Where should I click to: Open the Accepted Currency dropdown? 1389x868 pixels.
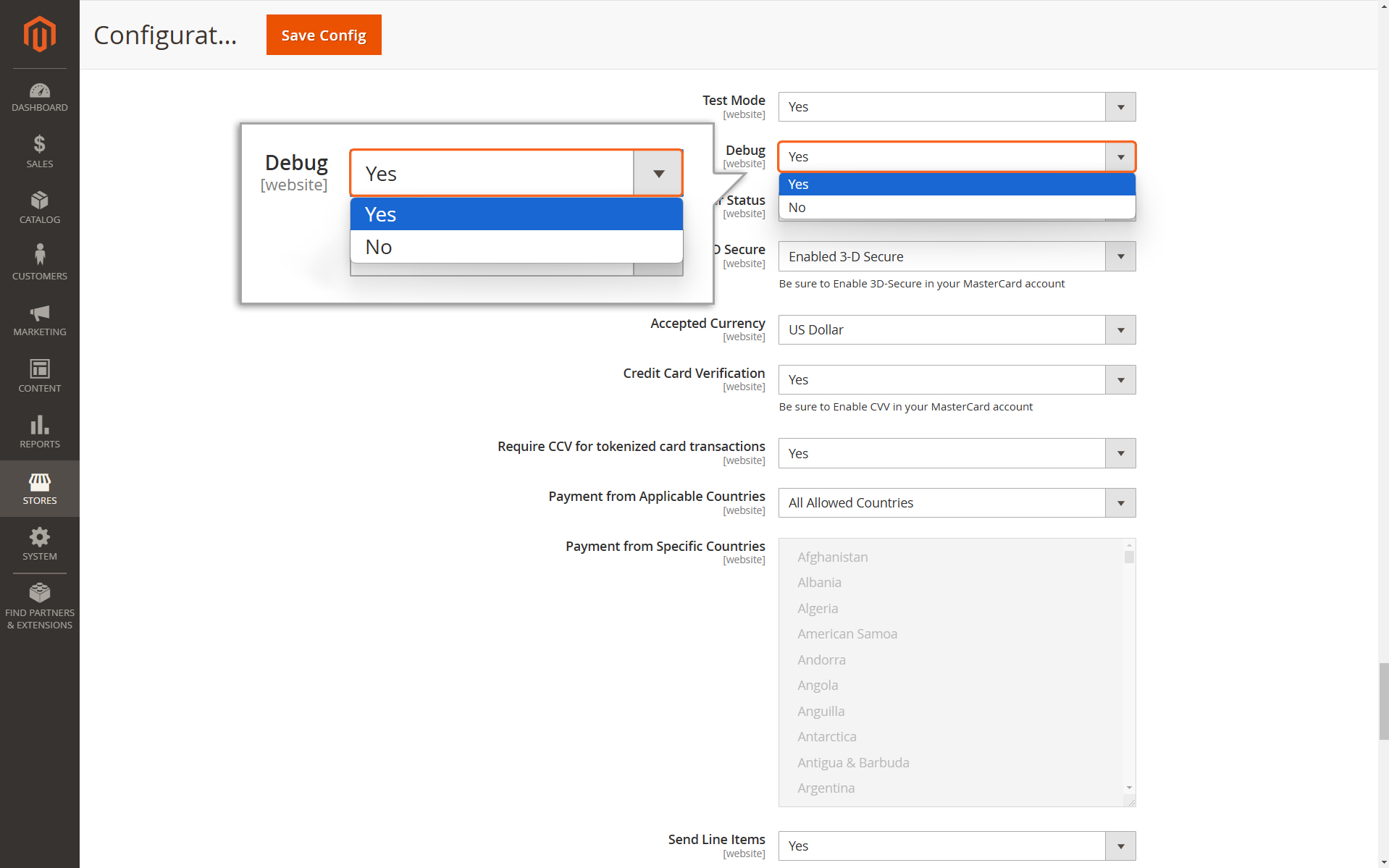coord(957,329)
